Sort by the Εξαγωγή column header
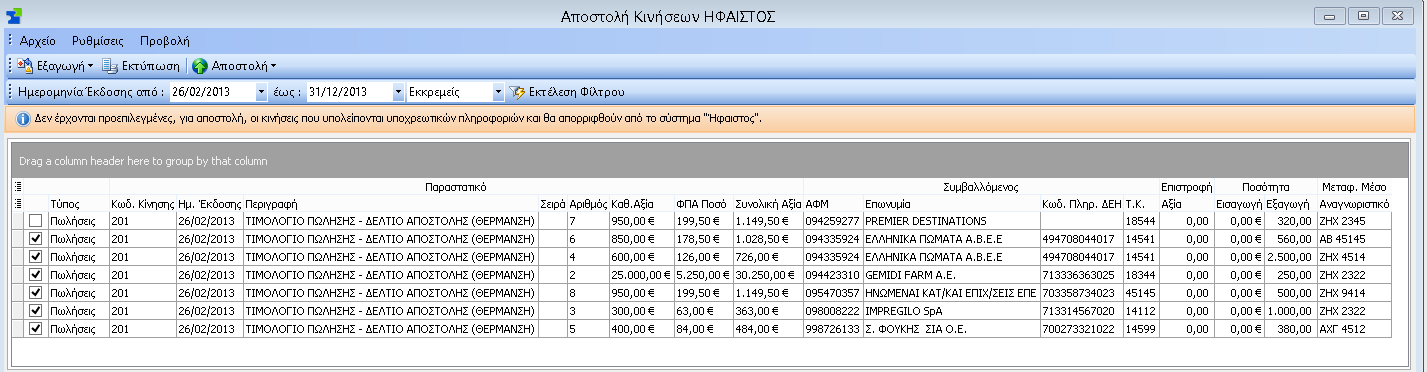Viewport: 1427px width, 372px height. coord(1291,203)
